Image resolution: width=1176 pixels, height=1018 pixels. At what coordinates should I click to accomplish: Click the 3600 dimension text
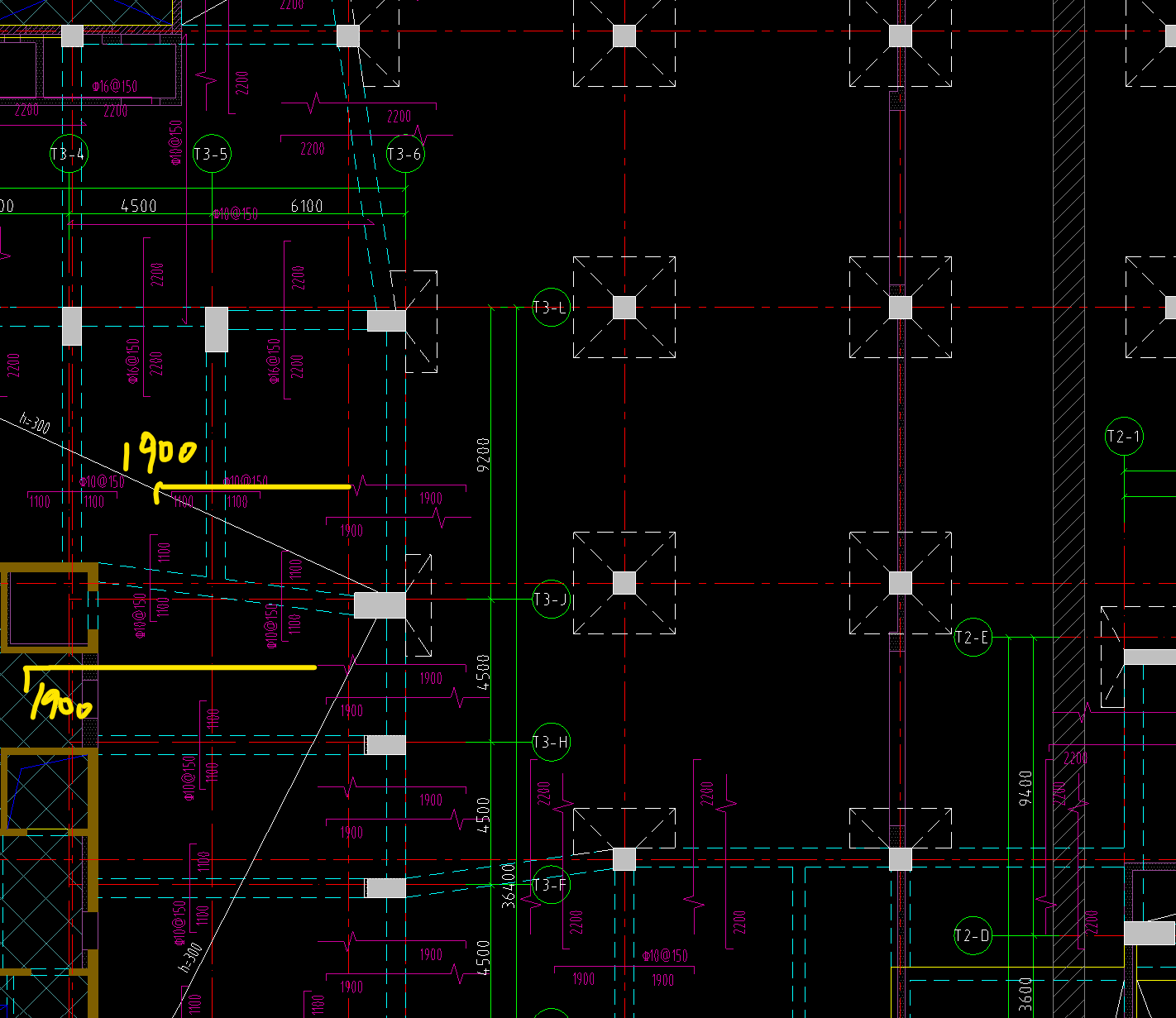pos(1025,993)
